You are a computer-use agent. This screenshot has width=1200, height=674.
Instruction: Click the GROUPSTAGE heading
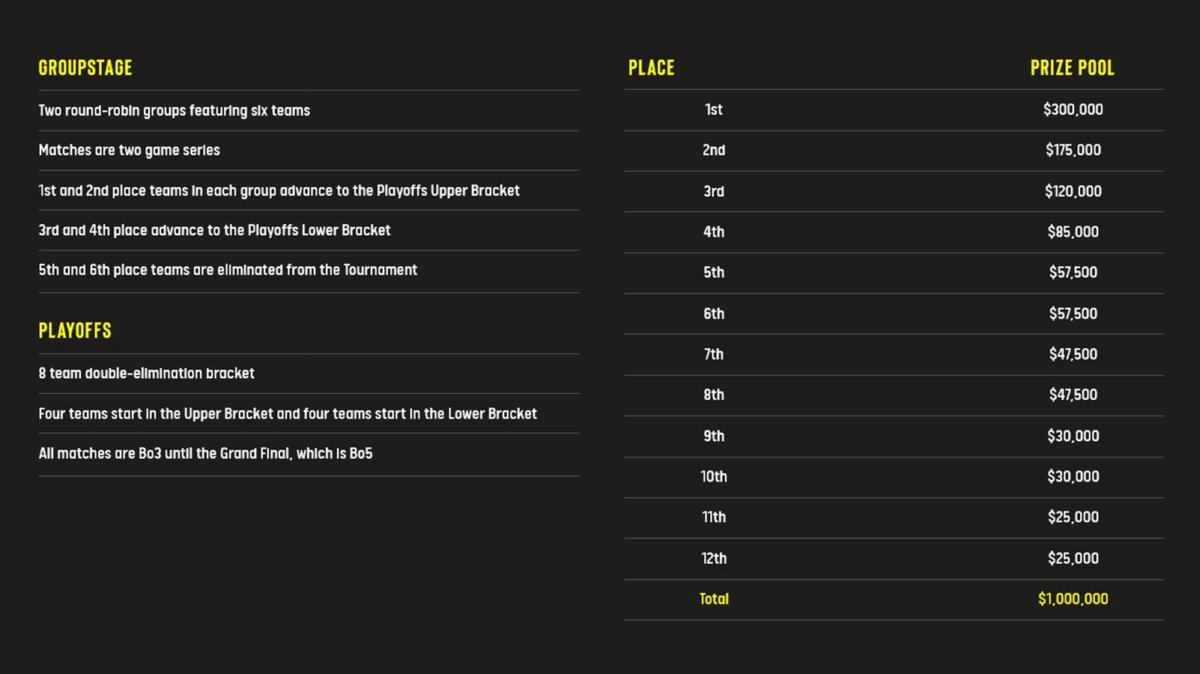[85, 68]
